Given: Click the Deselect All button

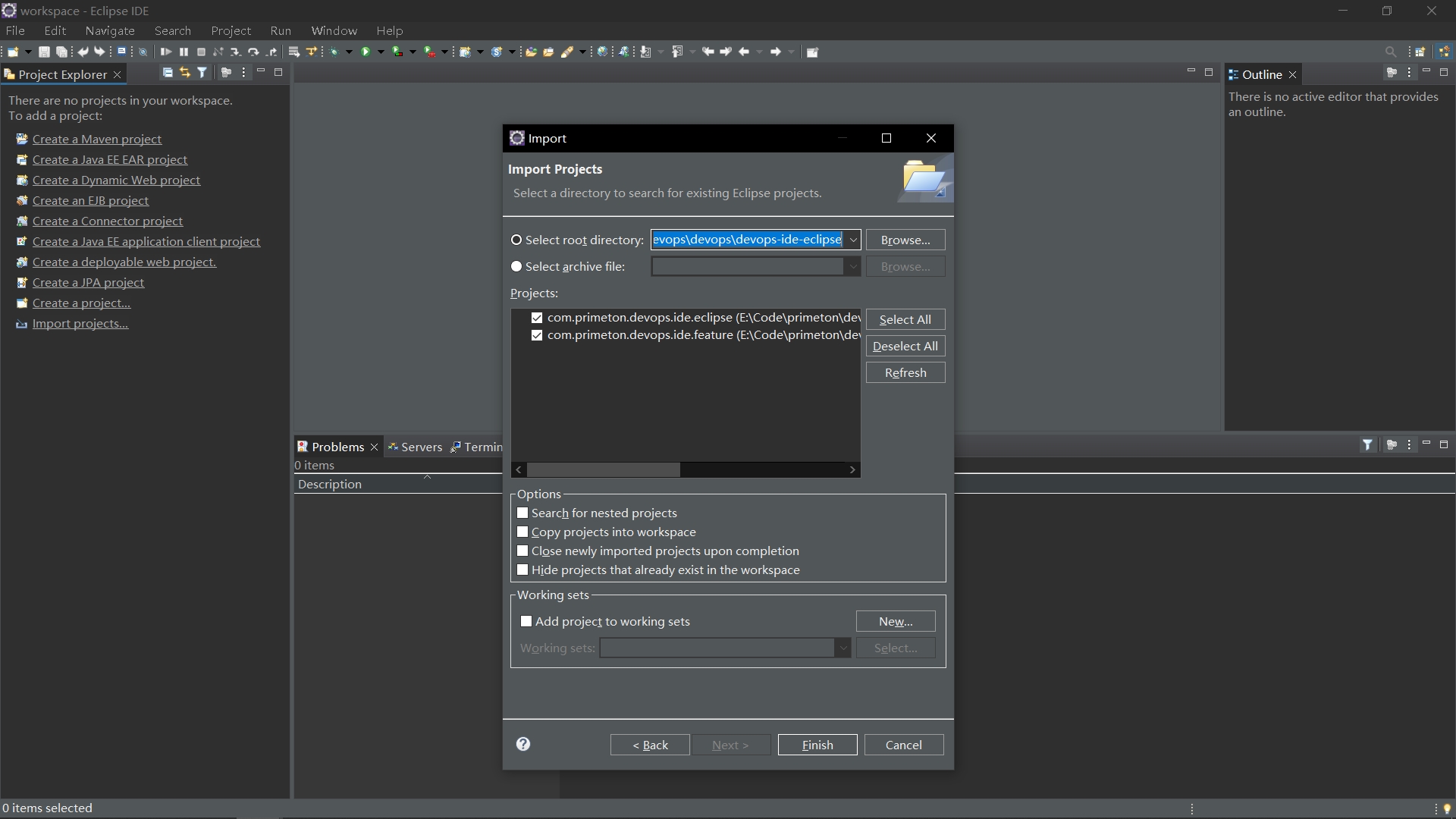Looking at the screenshot, I should point(905,346).
